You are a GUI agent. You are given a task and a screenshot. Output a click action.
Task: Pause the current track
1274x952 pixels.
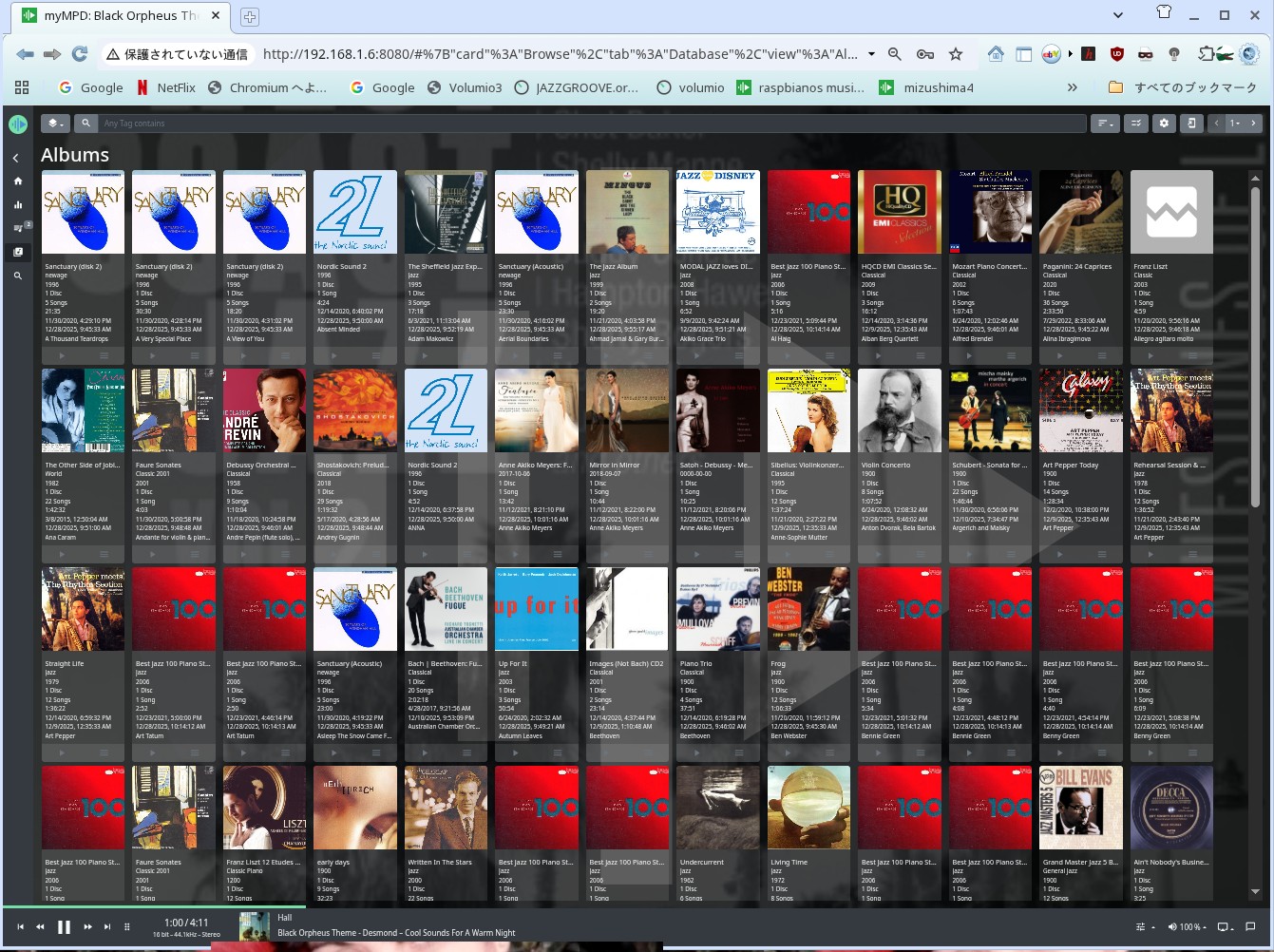pyautogui.click(x=64, y=926)
